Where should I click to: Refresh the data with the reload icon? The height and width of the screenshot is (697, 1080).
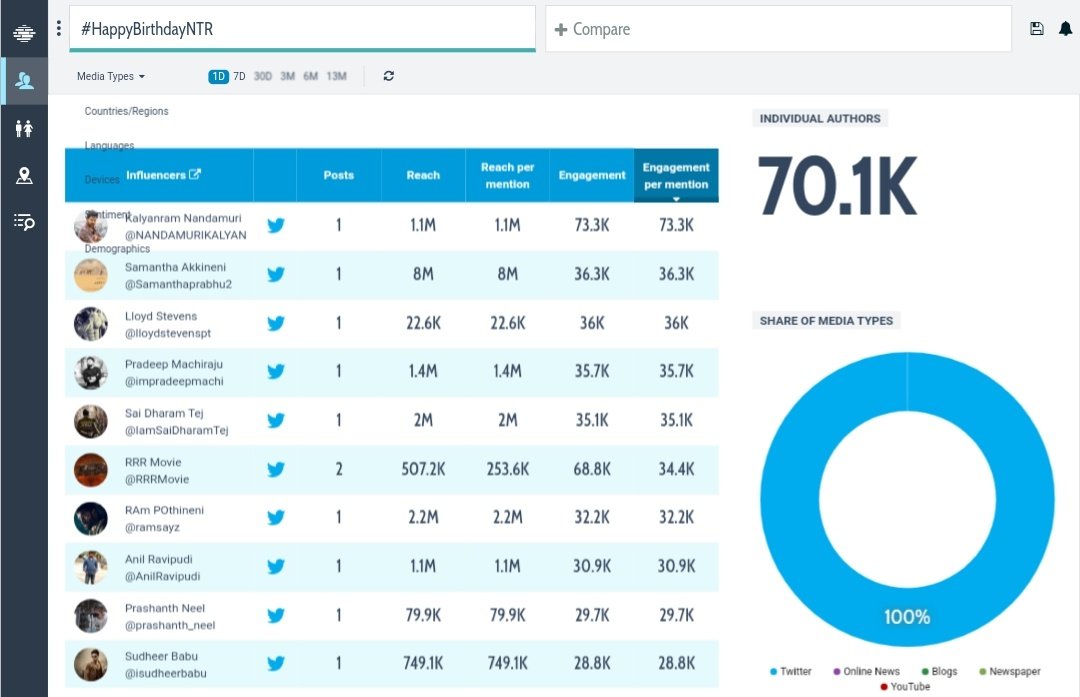pos(388,76)
